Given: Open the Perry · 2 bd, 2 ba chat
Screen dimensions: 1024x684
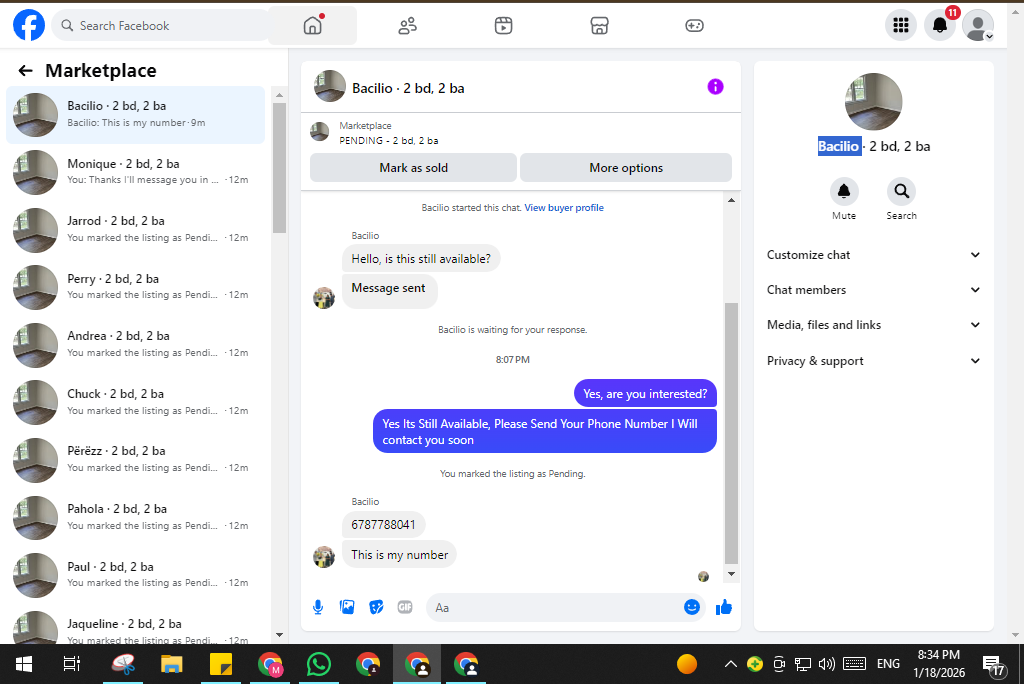Looking at the screenshot, I should (x=136, y=287).
